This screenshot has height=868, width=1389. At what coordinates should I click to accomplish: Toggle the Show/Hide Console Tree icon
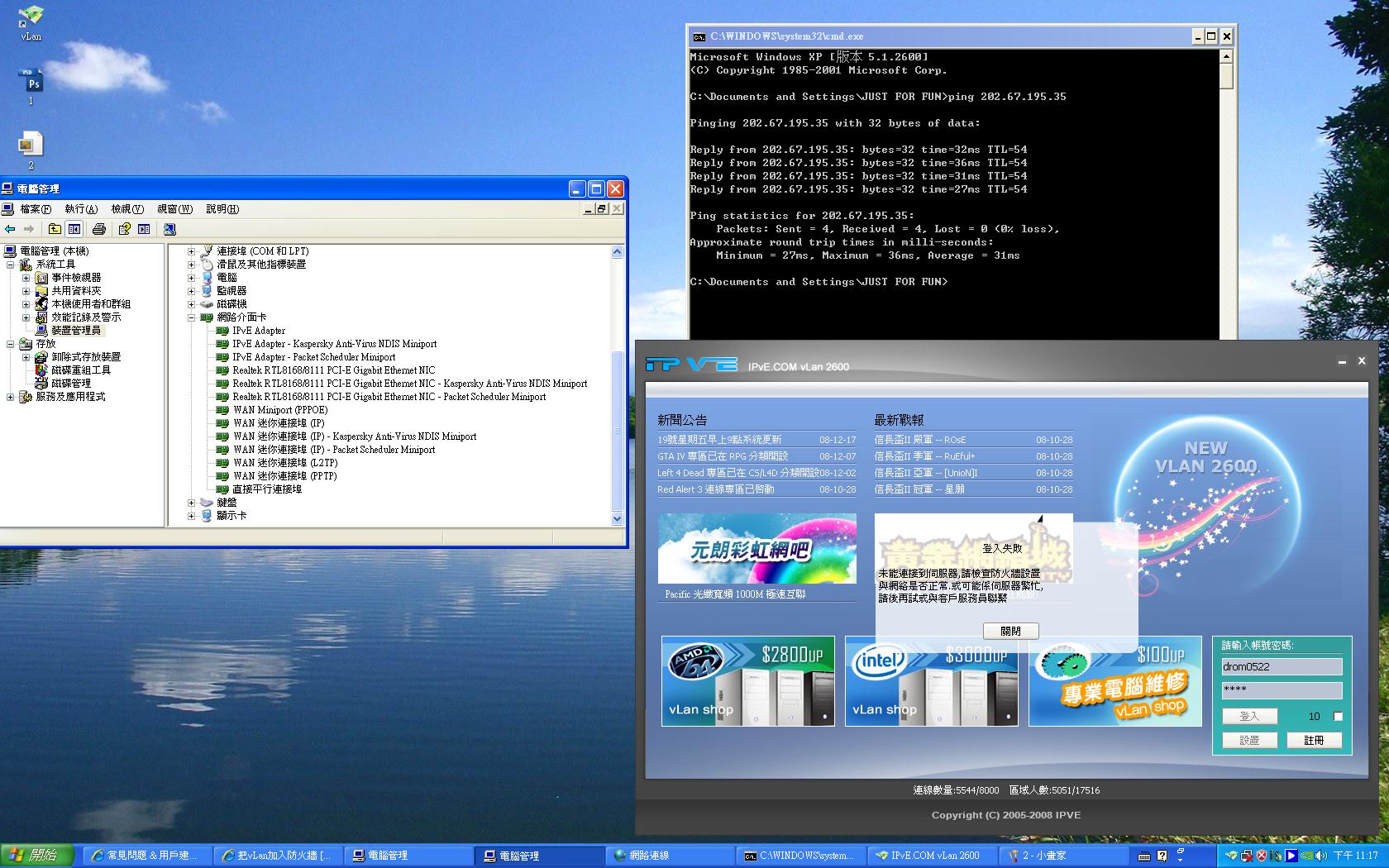point(74,229)
